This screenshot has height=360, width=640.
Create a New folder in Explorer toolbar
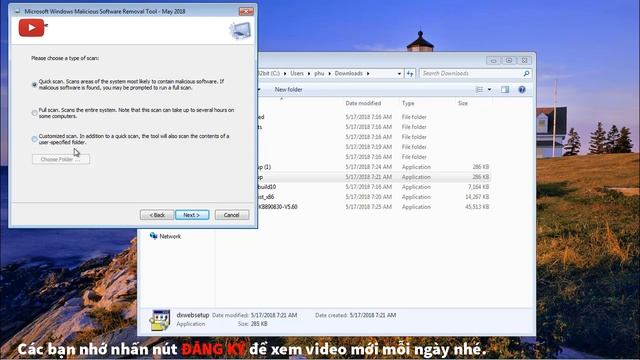point(288,89)
